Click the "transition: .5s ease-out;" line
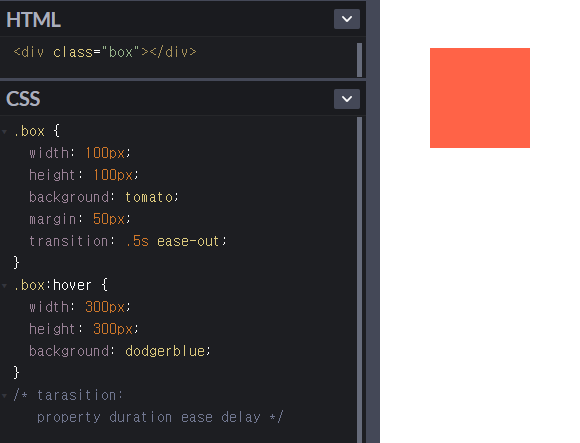Viewport: 580px width, 443px height. 128,241
